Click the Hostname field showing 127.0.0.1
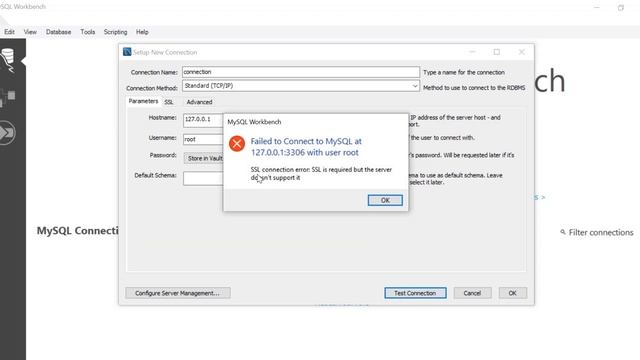Image resolution: width=640 pixels, height=360 pixels. click(x=203, y=120)
